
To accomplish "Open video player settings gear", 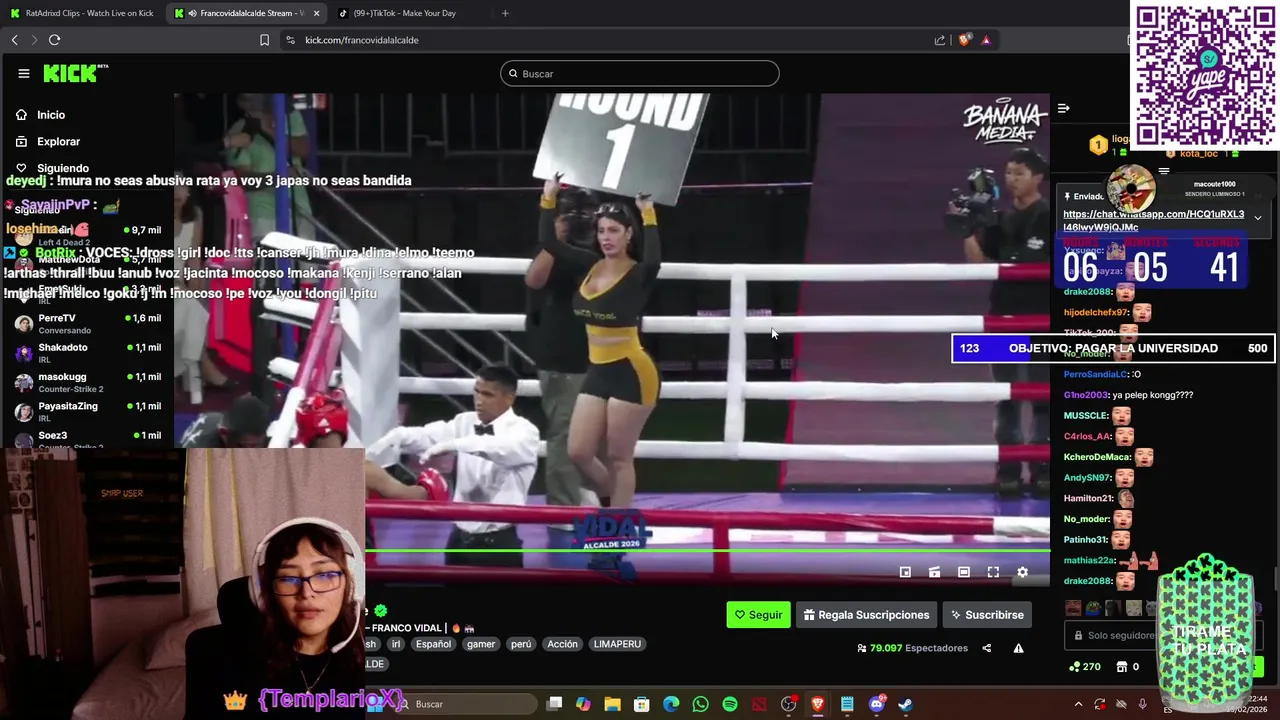I will (x=1022, y=572).
